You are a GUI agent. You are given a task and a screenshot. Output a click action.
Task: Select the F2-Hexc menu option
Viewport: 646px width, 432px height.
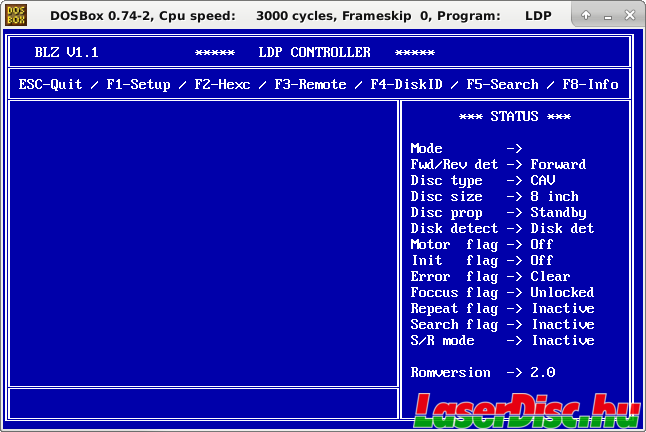(222, 84)
